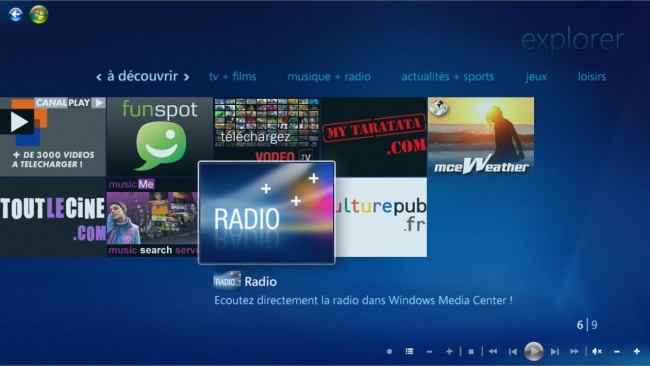Click the record dot button
Screen dimensions: 650x366
pyautogui.click(x=389, y=351)
